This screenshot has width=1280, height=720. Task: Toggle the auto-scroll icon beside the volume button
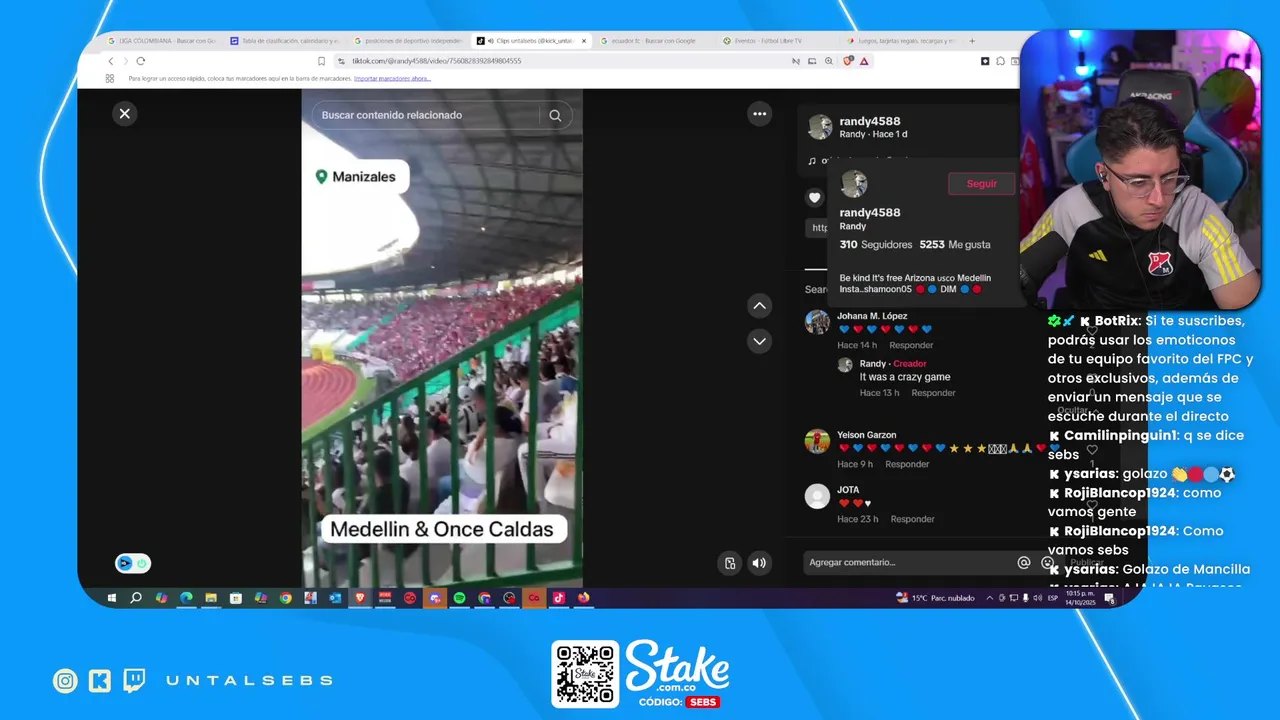(x=730, y=563)
